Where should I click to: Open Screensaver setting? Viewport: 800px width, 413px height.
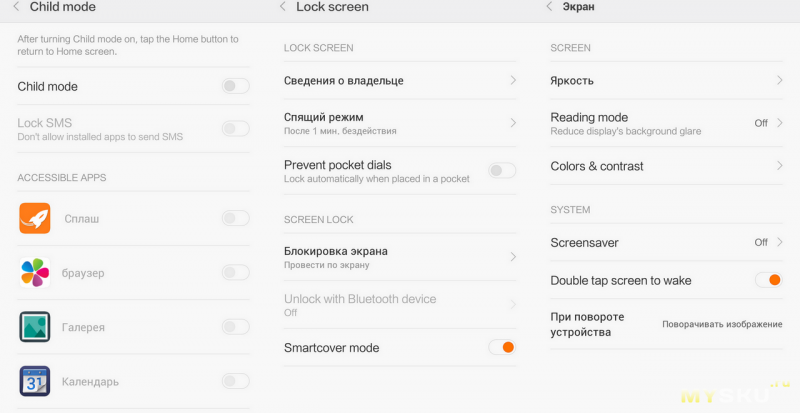click(x=666, y=242)
